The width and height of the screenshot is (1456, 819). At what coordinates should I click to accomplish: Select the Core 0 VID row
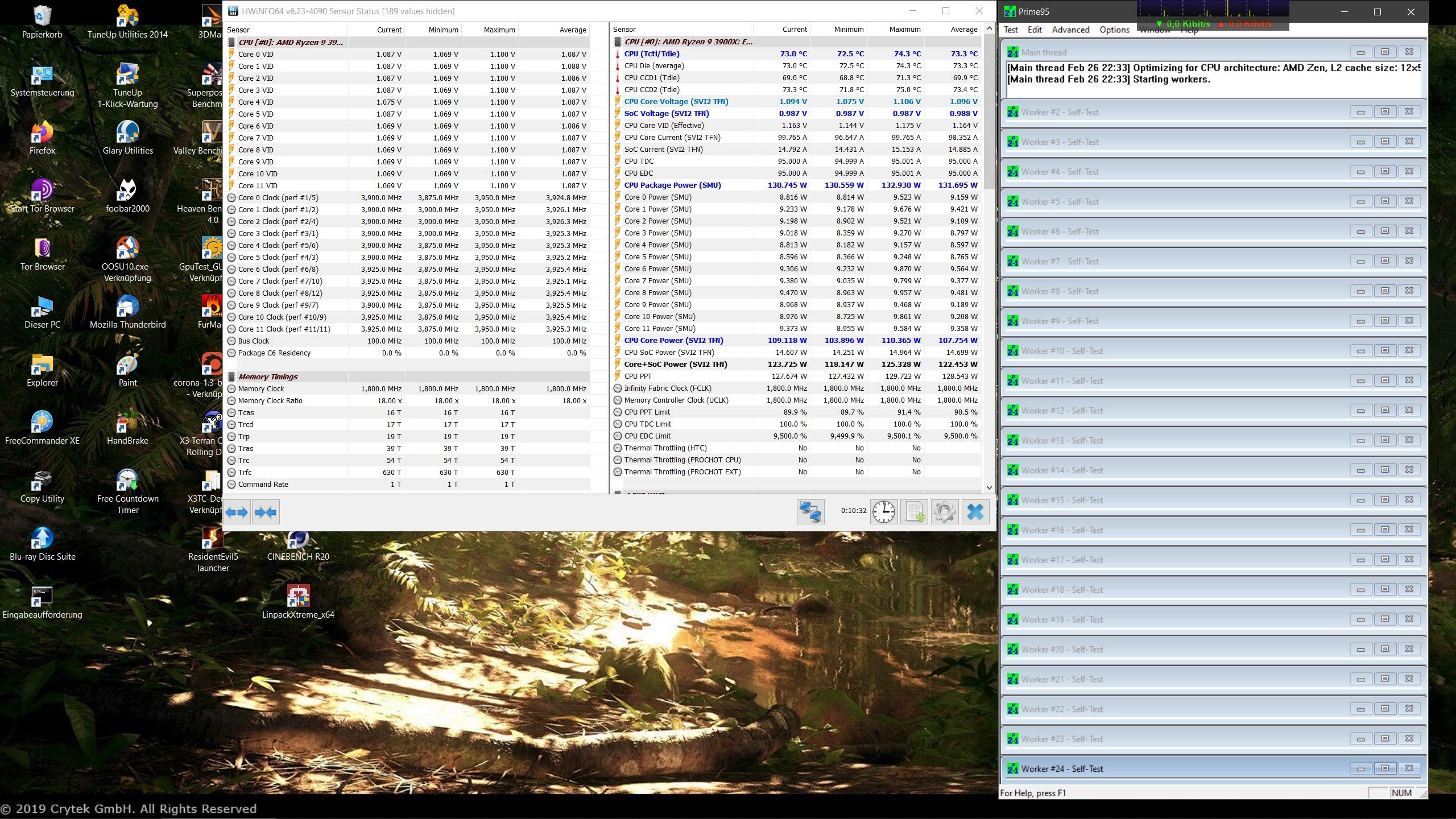[x=407, y=54]
